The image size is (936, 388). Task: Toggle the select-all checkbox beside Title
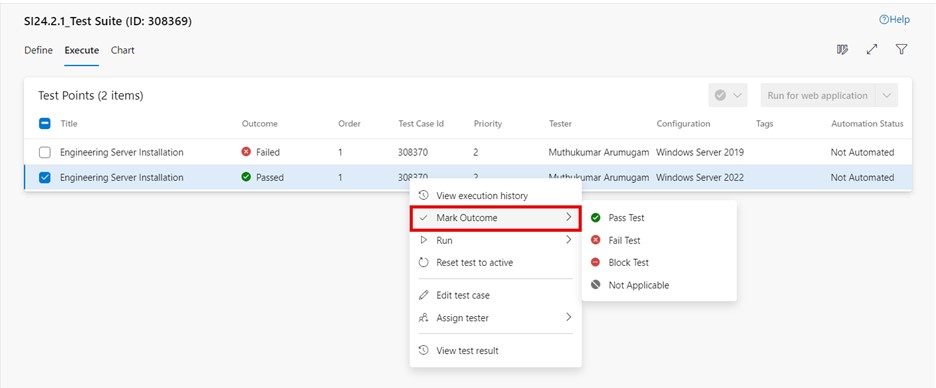(45, 124)
